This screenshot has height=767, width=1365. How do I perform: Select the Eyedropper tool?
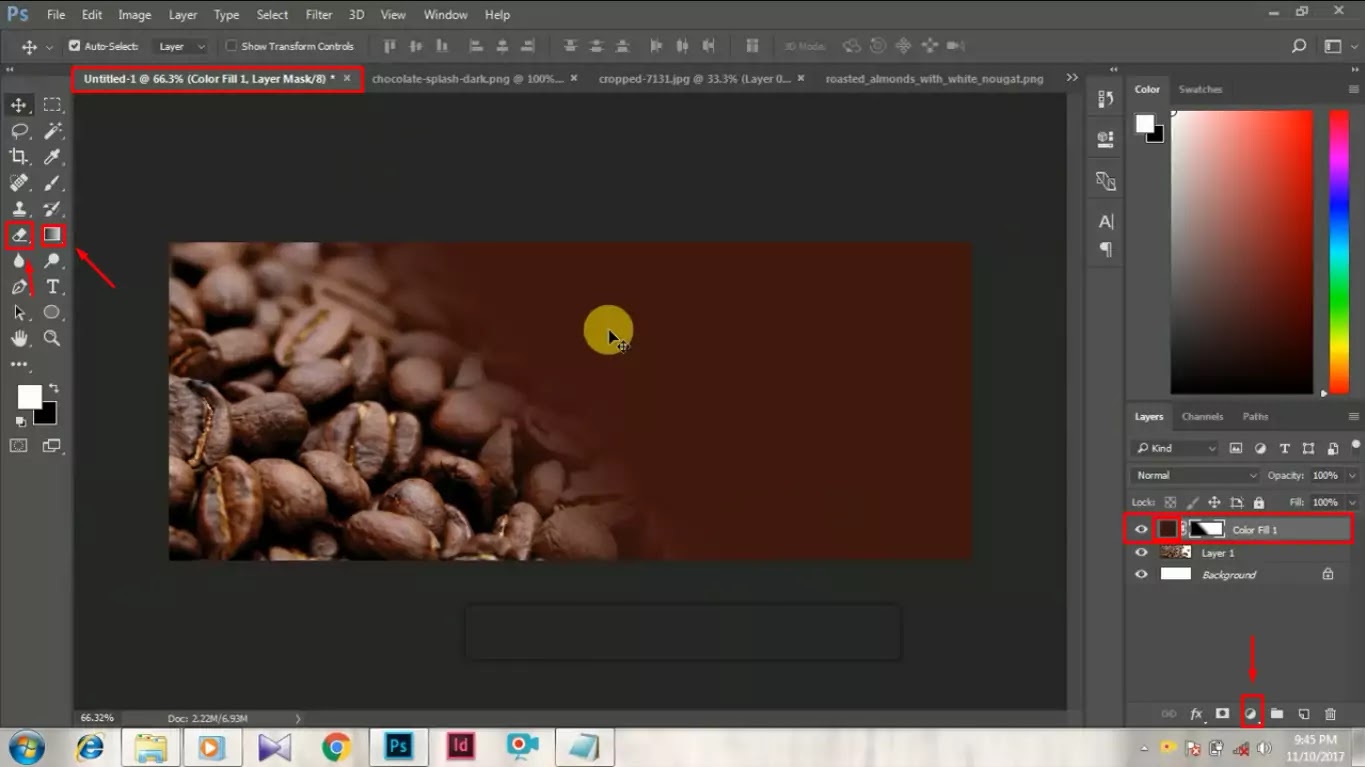pyautogui.click(x=52, y=157)
